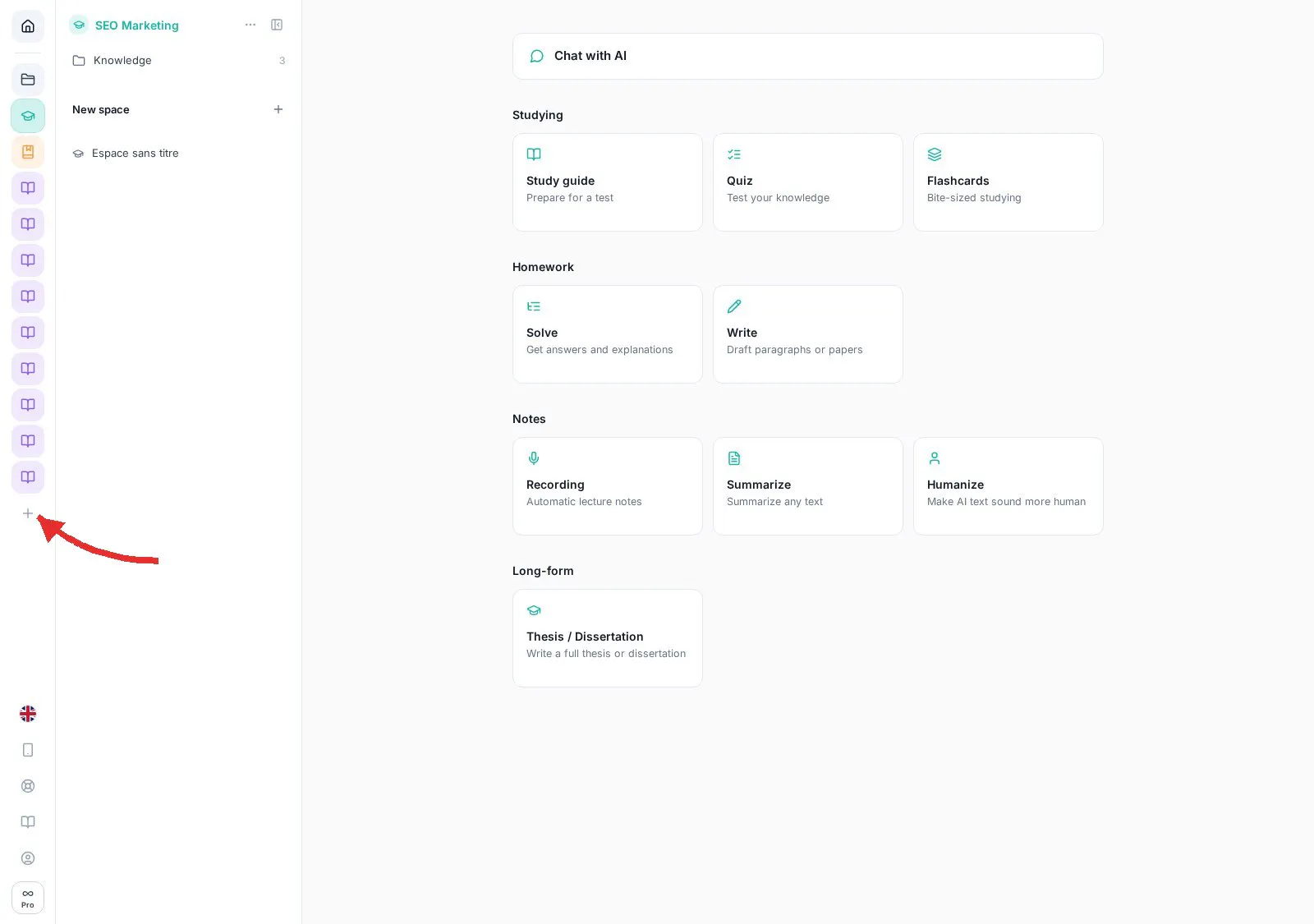1314x924 pixels.
Task: Open the Espace sans titre space
Action: 179,154
